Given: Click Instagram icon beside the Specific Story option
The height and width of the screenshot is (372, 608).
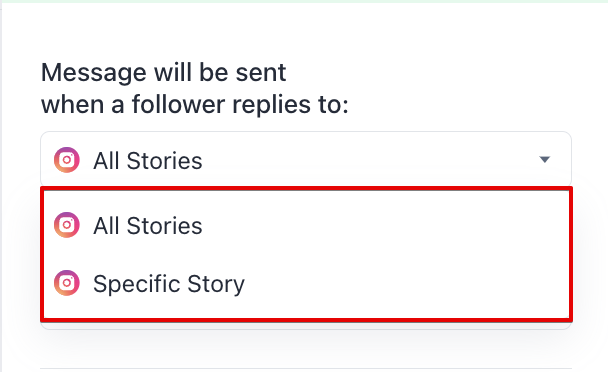Looking at the screenshot, I should [67, 283].
